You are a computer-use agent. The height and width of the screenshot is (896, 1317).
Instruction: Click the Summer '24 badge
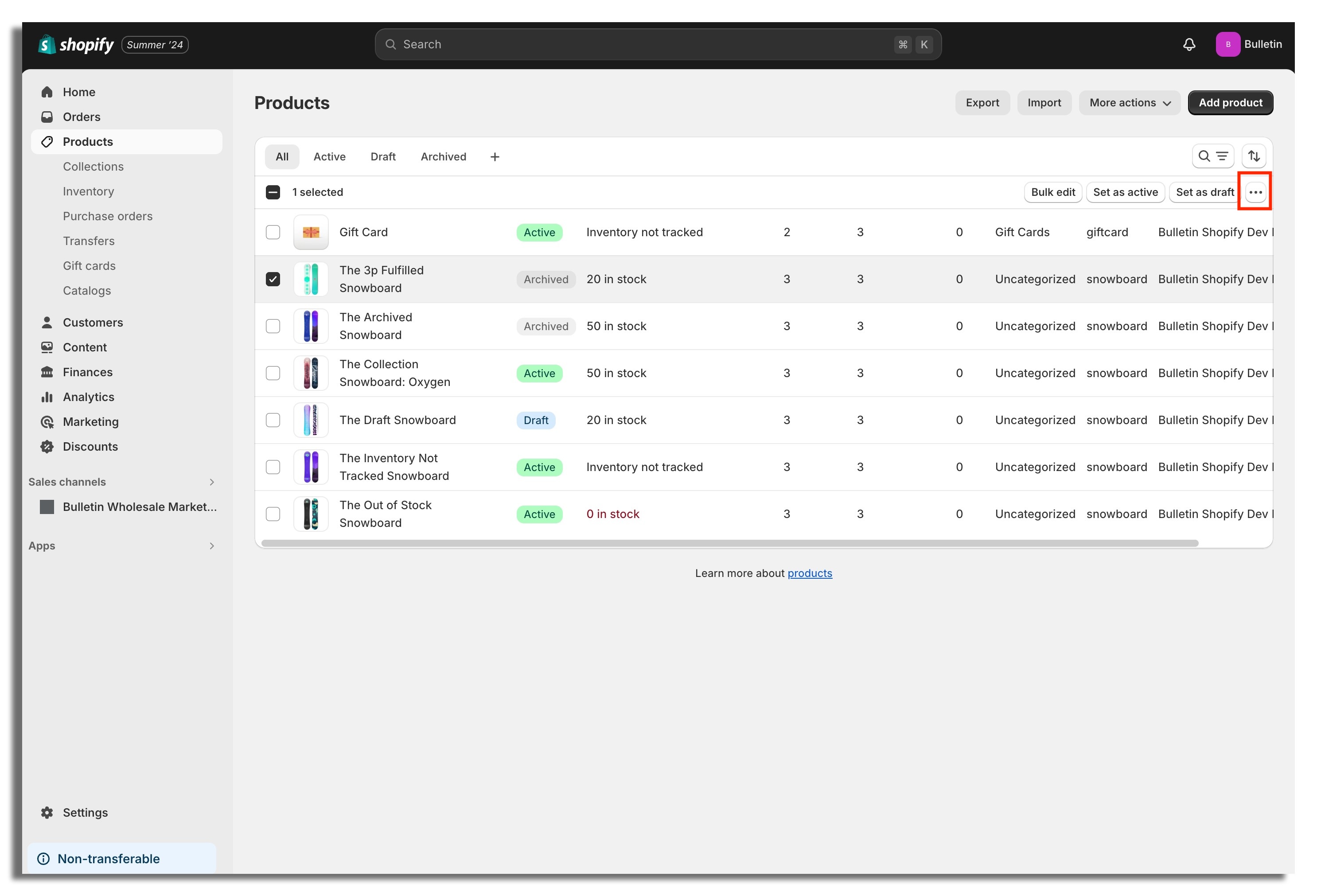[x=155, y=45]
